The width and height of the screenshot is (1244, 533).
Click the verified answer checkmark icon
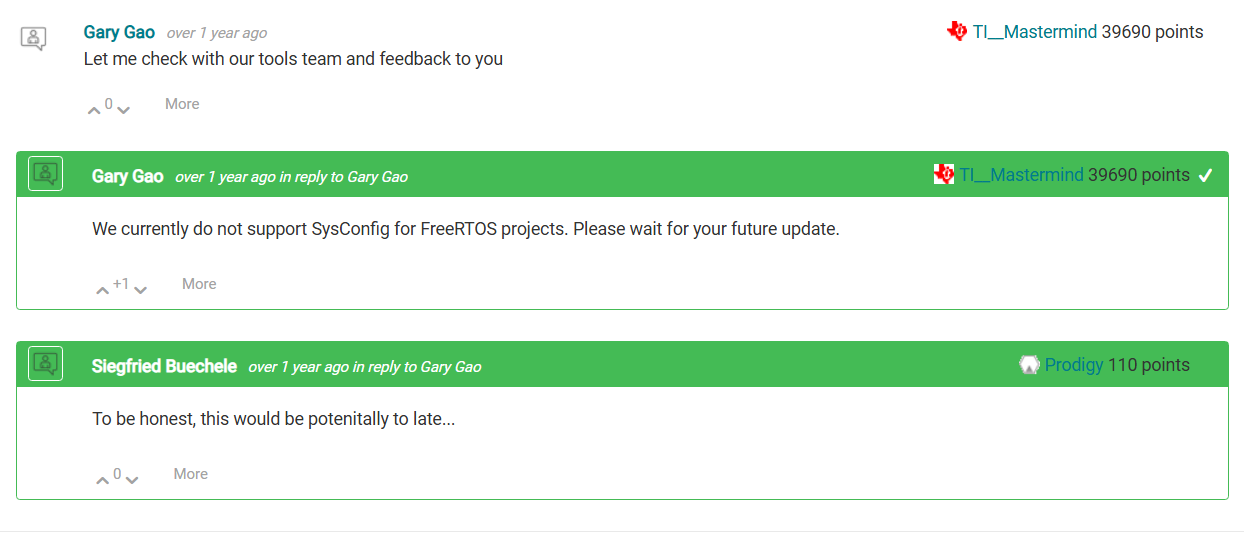pos(1205,176)
